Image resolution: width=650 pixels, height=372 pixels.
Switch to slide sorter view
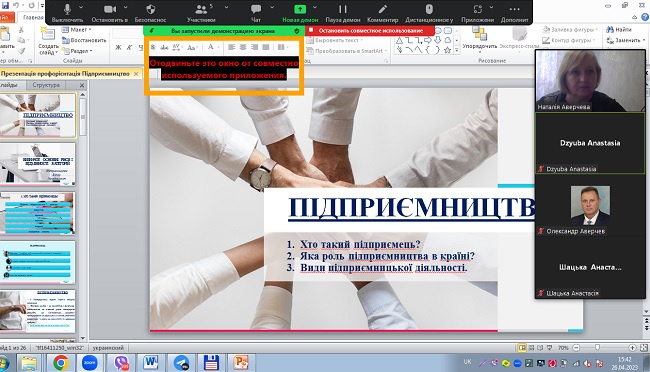tap(531, 348)
